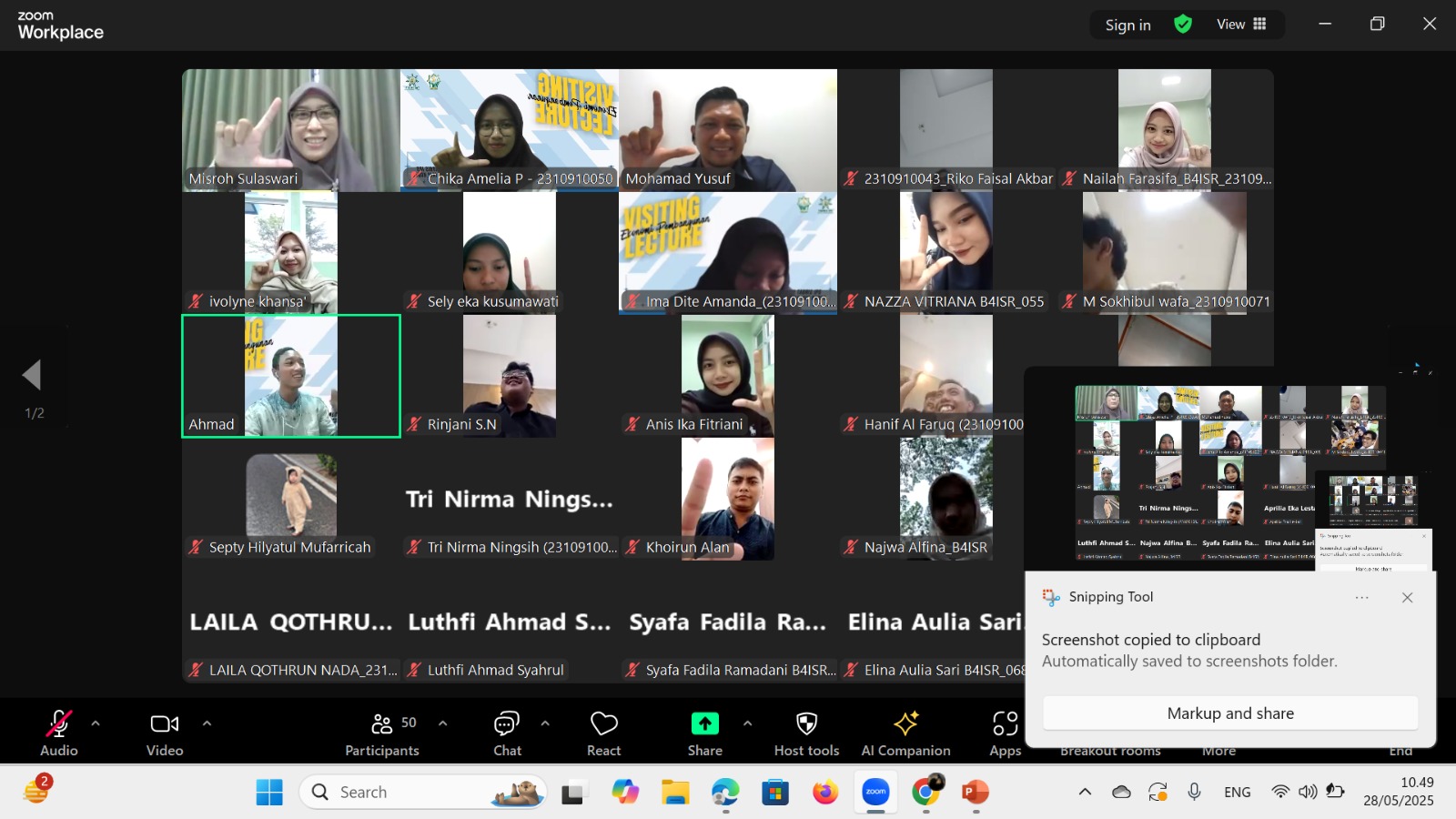The image size is (1456, 819).
Task: Select NAZZA VITRIANA B4ISR_055 video tile
Action: click(946, 253)
